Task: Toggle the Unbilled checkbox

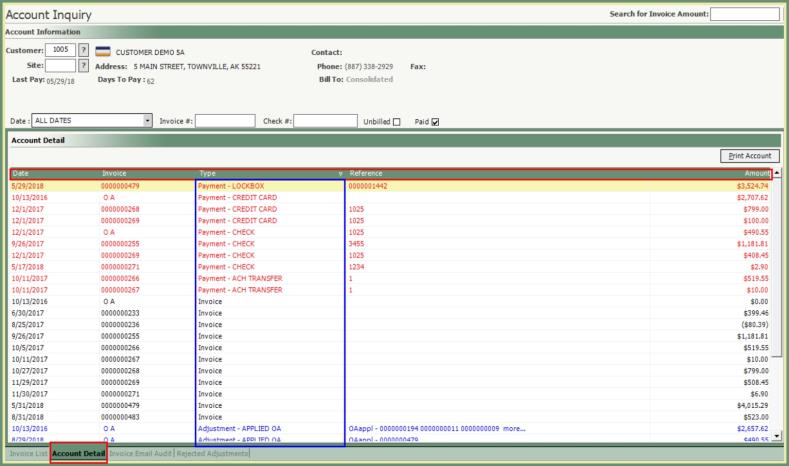Action: [x=397, y=122]
